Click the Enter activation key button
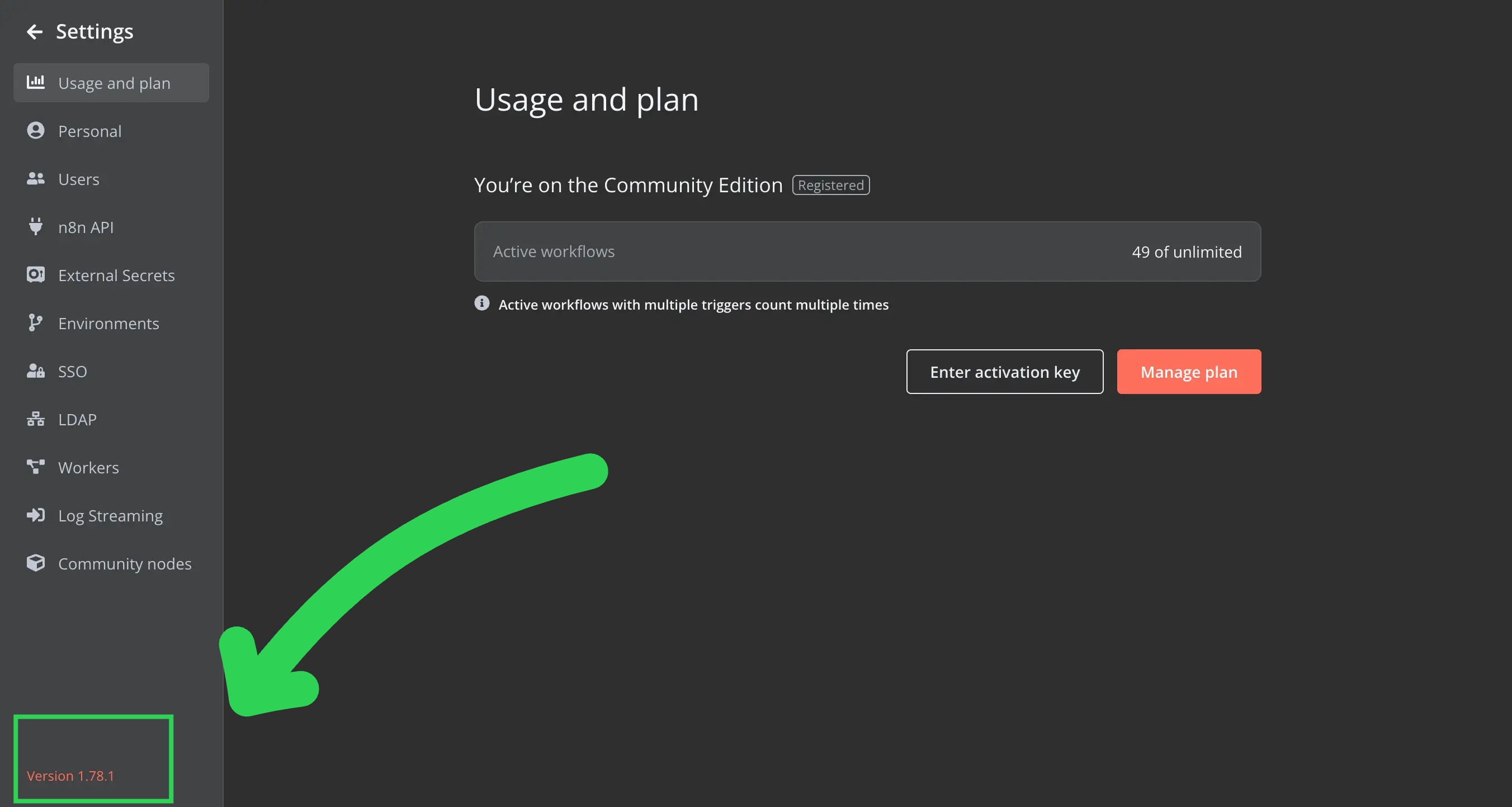Image resolution: width=1512 pixels, height=807 pixels. click(1004, 372)
